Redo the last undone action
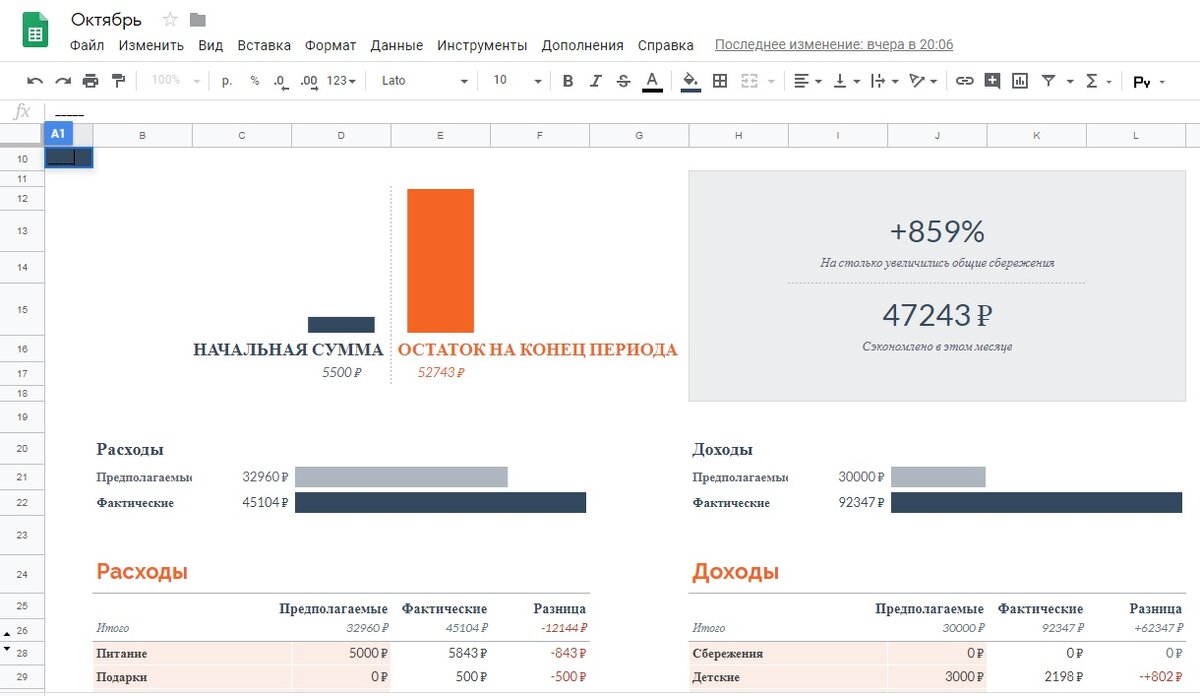Screen dimensions: 1200x696 (x=63, y=81)
